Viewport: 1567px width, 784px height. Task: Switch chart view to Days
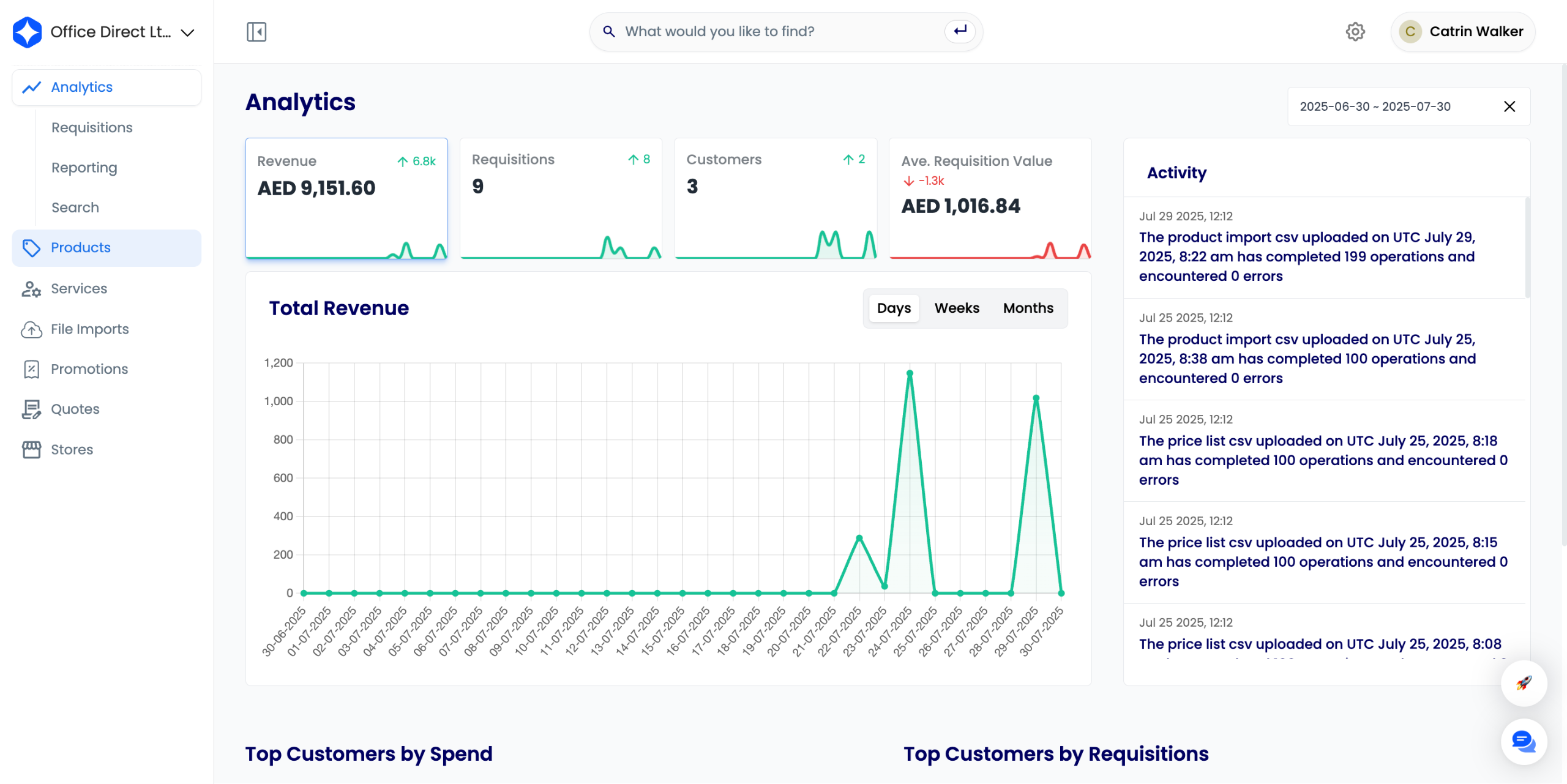[894, 308]
